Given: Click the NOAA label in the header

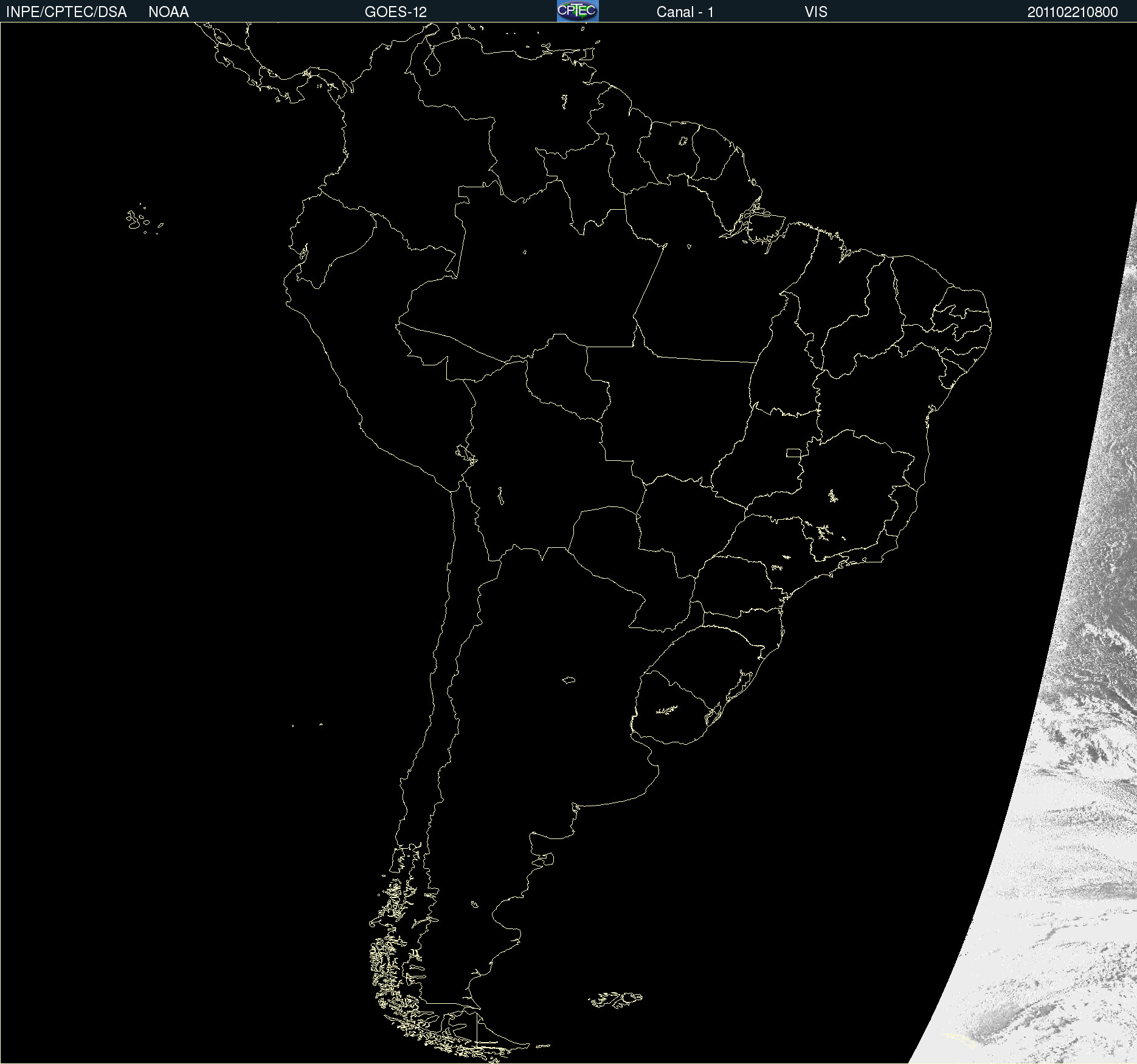Looking at the screenshot, I should [168, 12].
